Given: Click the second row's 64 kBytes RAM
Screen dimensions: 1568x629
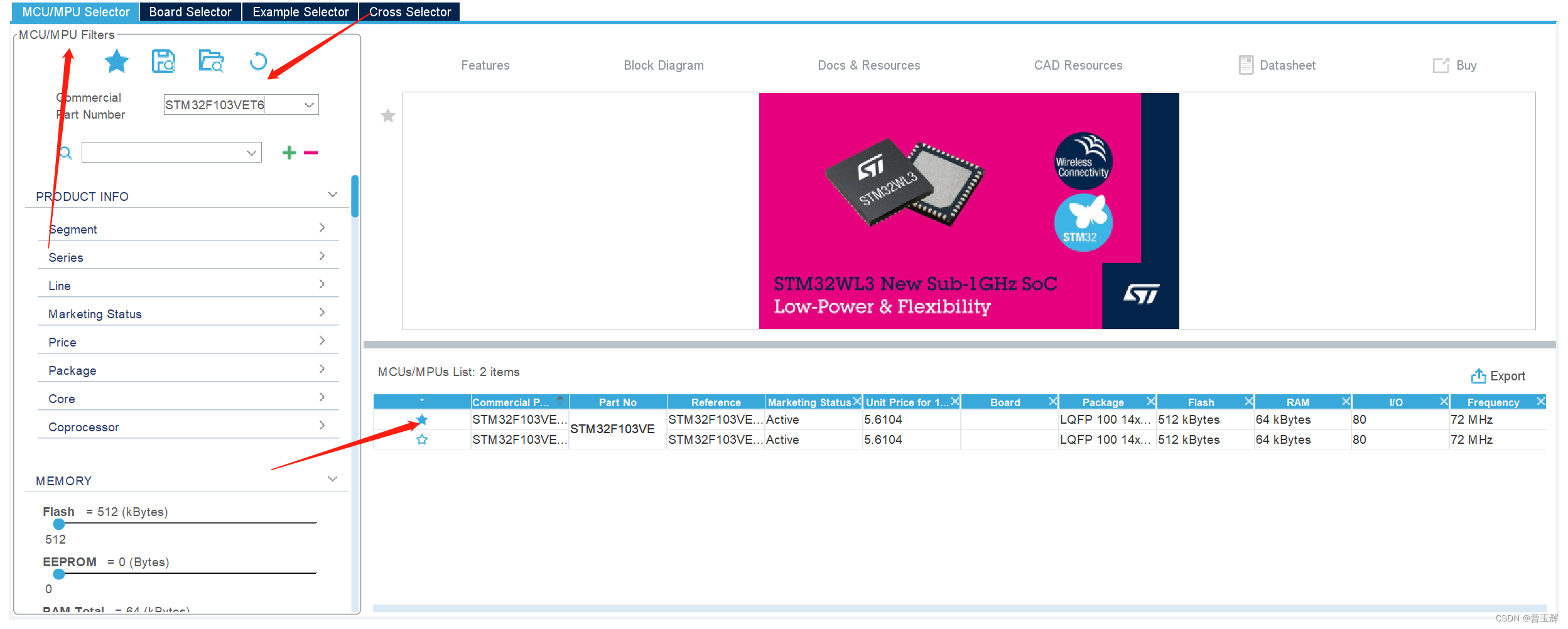Looking at the screenshot, I should (1283, 439).
